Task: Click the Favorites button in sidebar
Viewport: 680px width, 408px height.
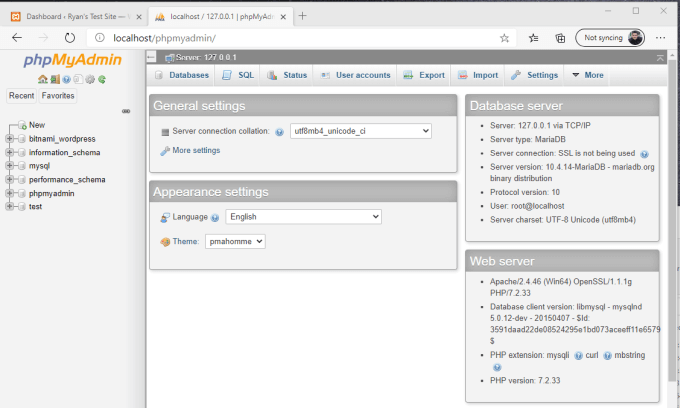Action: pyautogui.click(x=58, y=96)
